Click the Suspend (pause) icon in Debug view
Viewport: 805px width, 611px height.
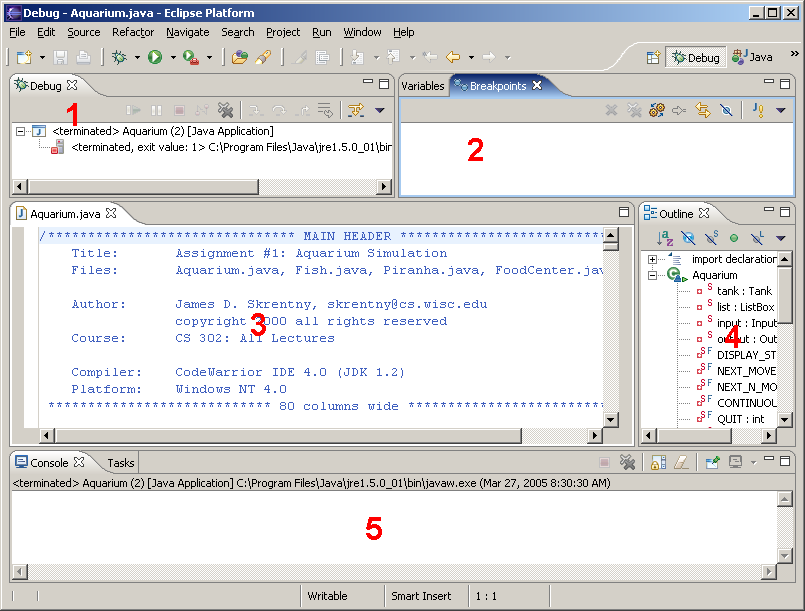click(156, 110)
